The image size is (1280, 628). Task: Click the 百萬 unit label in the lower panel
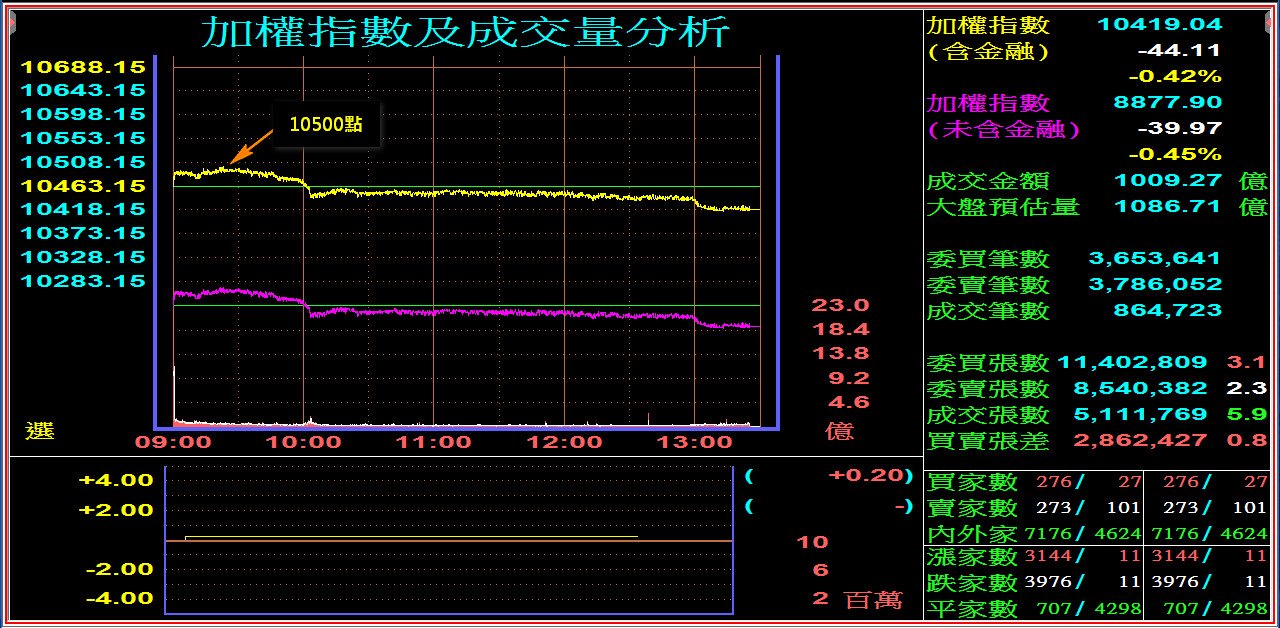pyautogui.click(x=873, y=599)
